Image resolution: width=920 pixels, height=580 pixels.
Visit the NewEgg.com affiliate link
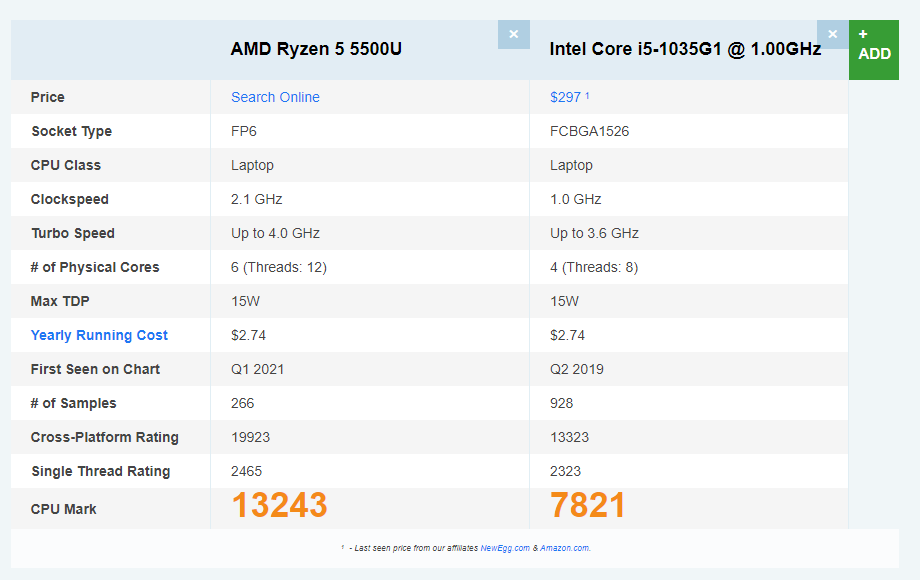coord(506,548)
